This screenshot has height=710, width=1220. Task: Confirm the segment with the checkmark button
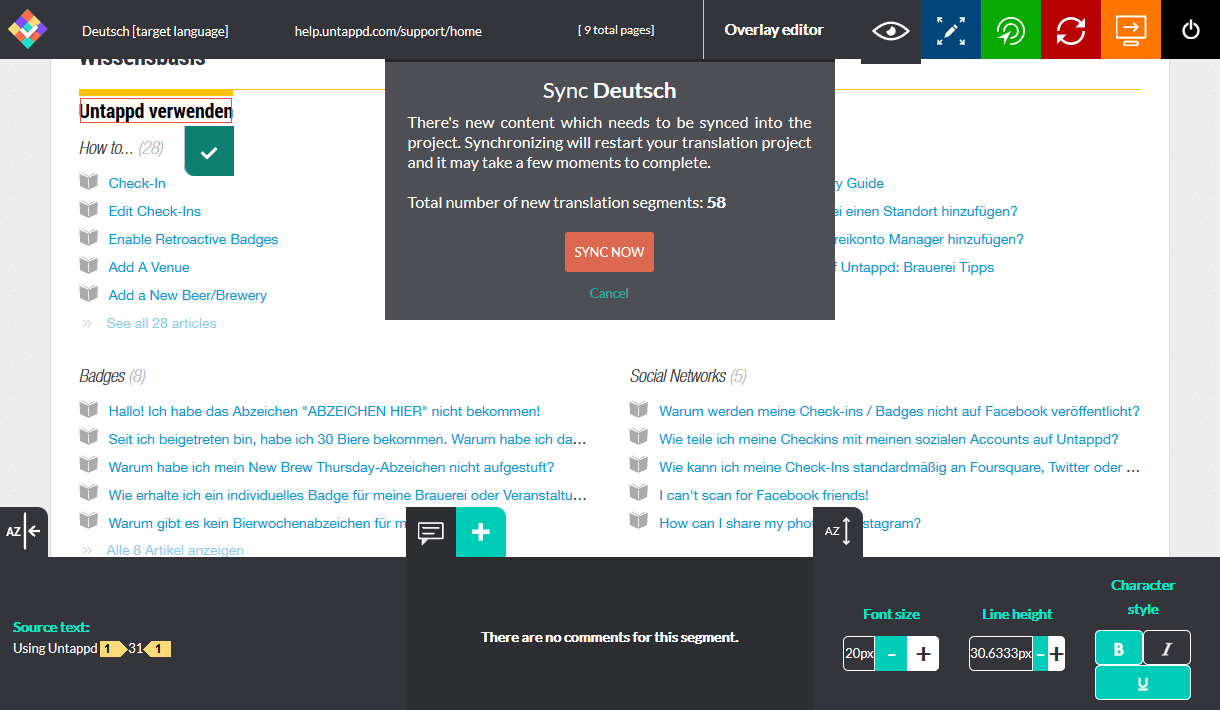[209, 152]
